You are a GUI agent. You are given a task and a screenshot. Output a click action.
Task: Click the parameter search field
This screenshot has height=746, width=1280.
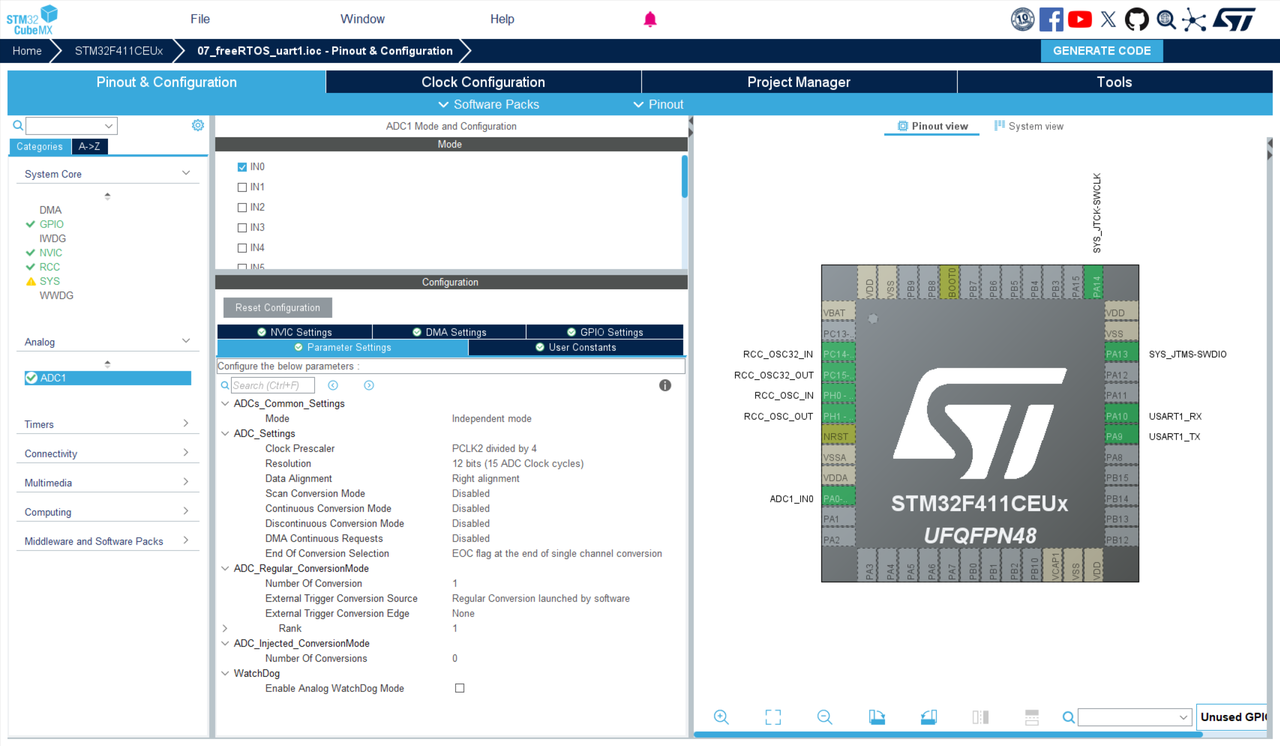coord(273,385)
